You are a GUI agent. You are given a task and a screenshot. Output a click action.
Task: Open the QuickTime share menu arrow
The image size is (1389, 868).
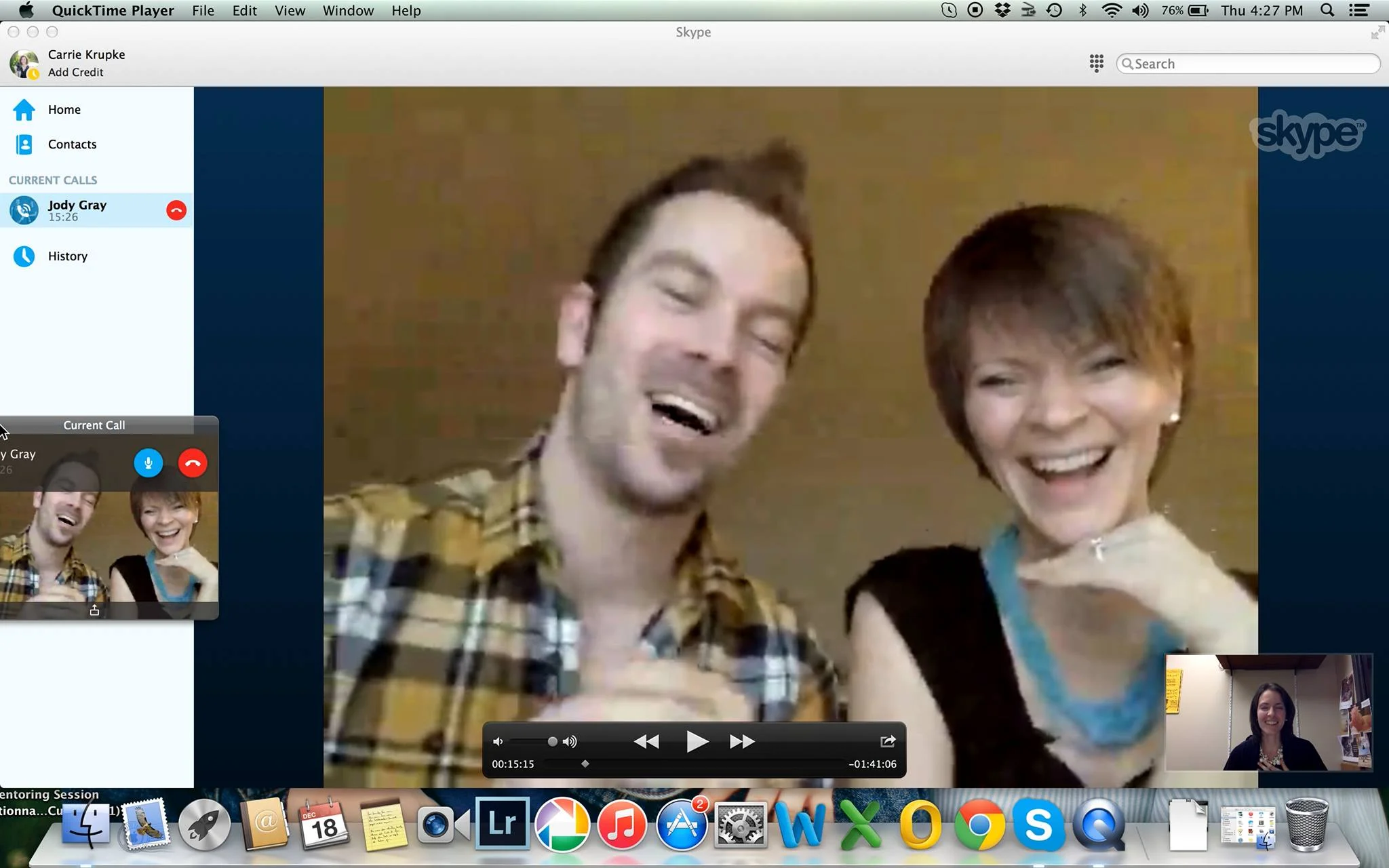click(x=887, y=741)
